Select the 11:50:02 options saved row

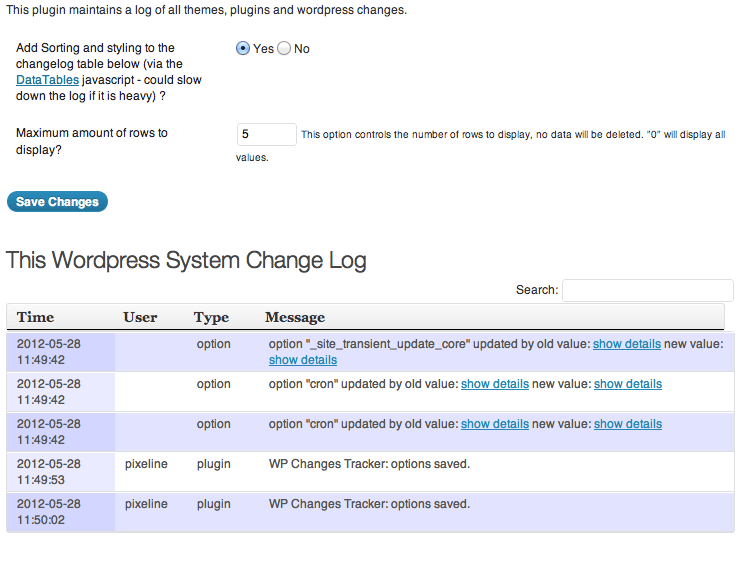371,512
